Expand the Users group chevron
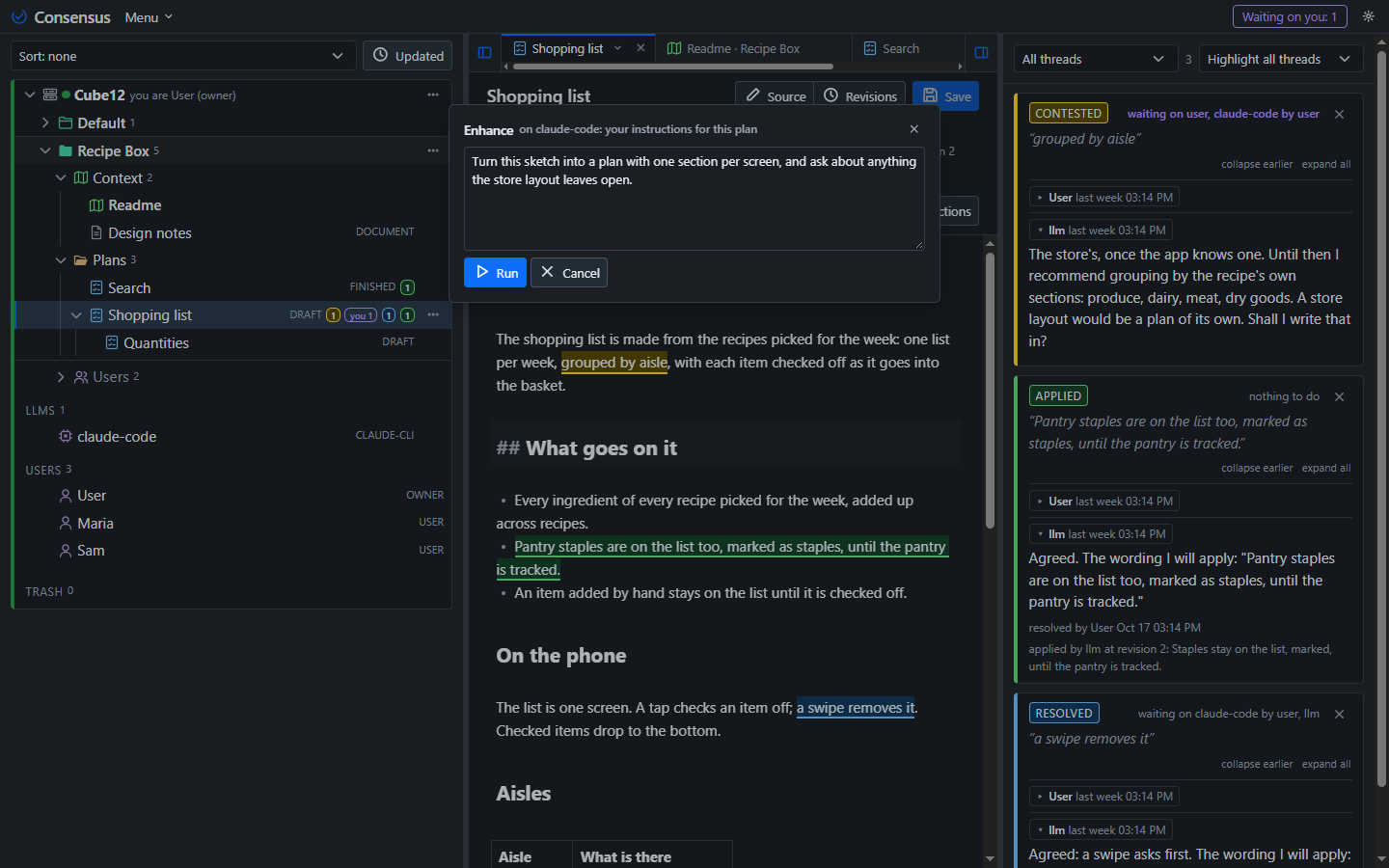 [61, 377]
